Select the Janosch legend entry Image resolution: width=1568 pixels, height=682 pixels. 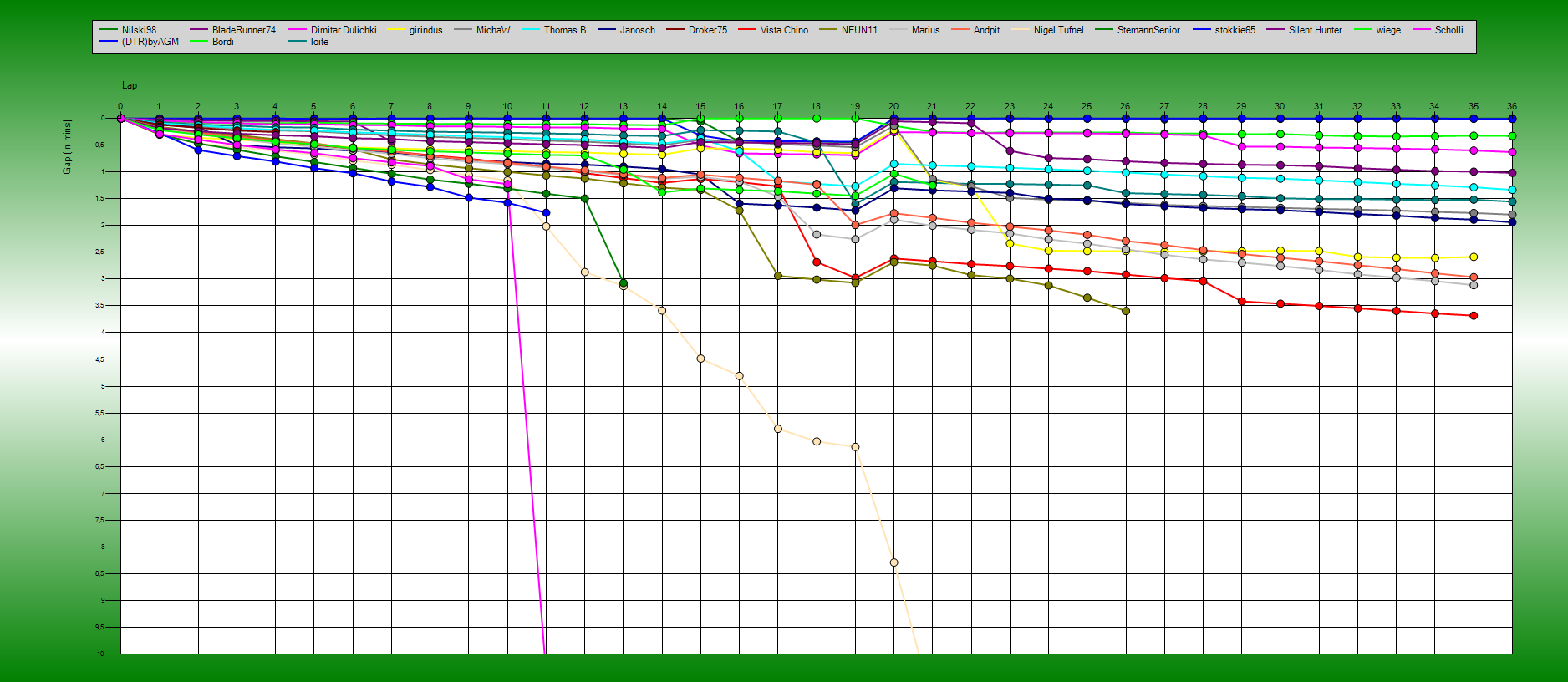[x=627, y=30]
